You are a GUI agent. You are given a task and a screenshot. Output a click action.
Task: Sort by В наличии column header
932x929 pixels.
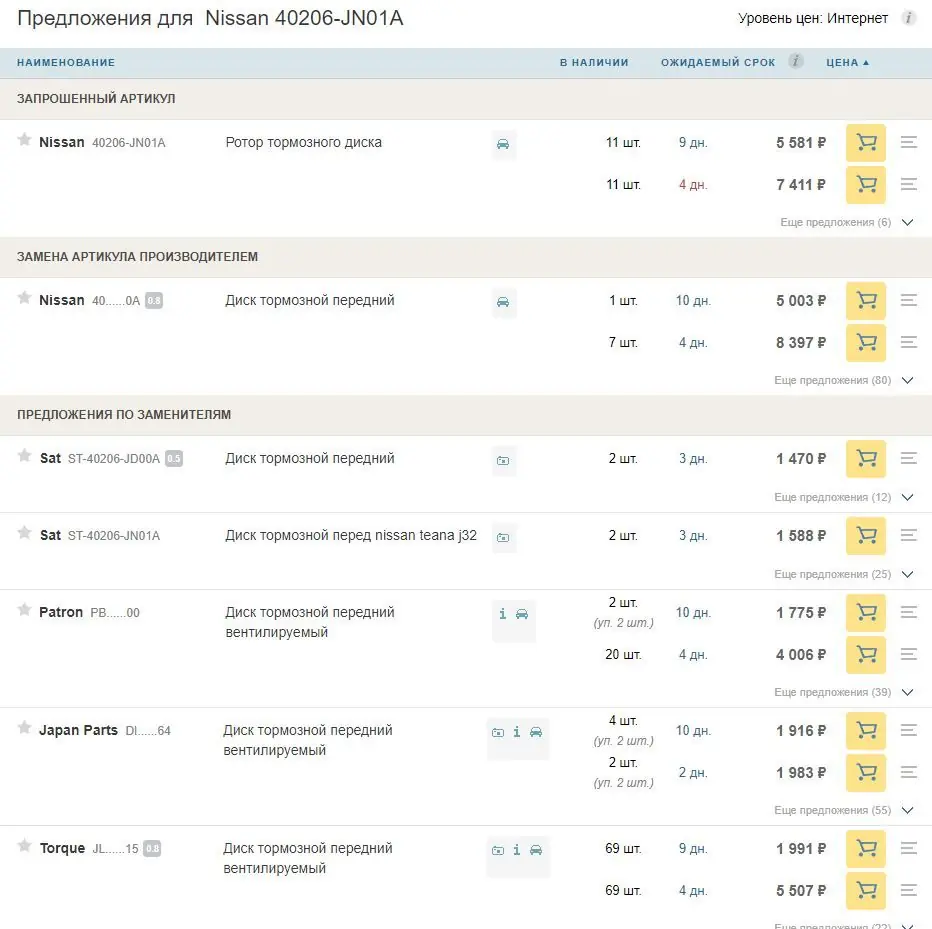[x=594, y=62]
